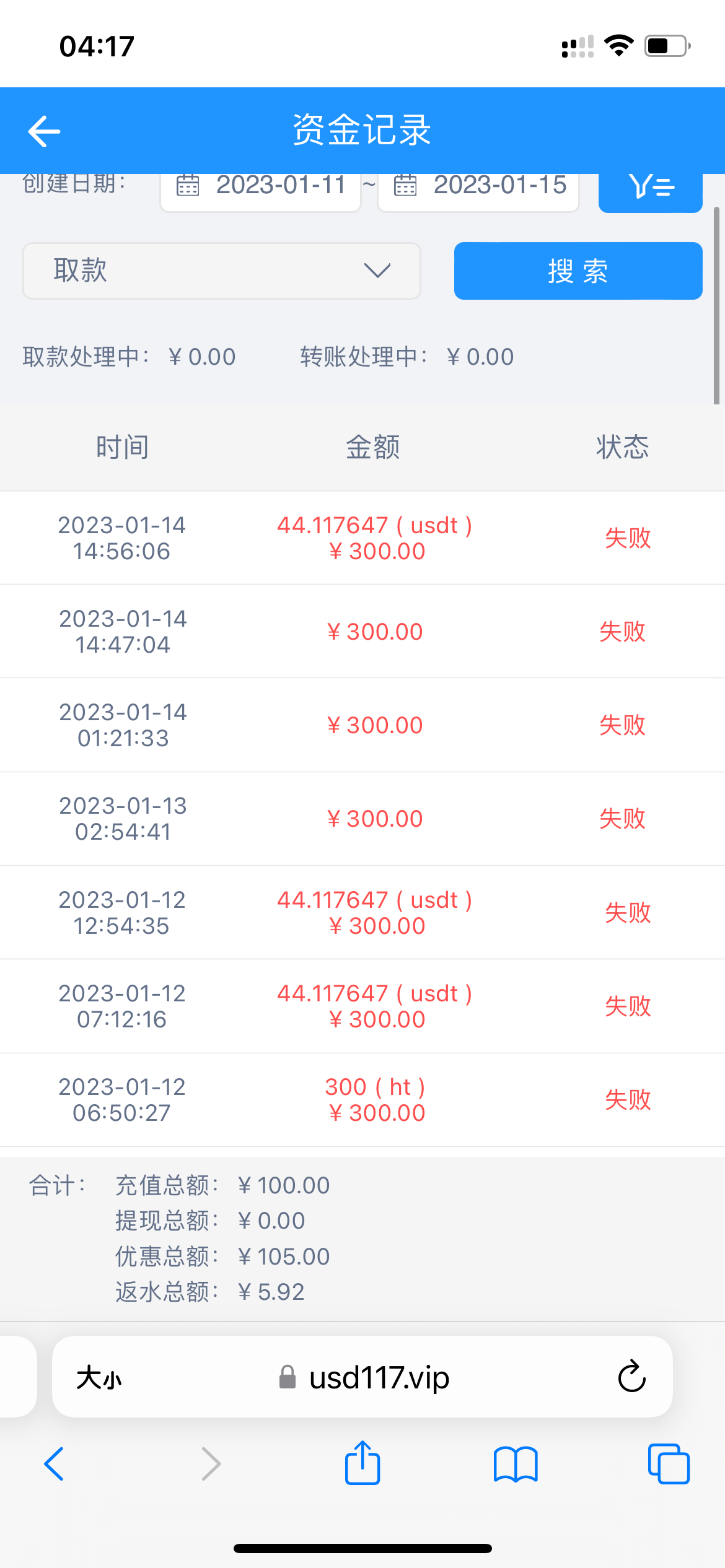Select the 14:56:06 withdrawal record
Viewport: 725px width, 1568px height.
(362, 538)
